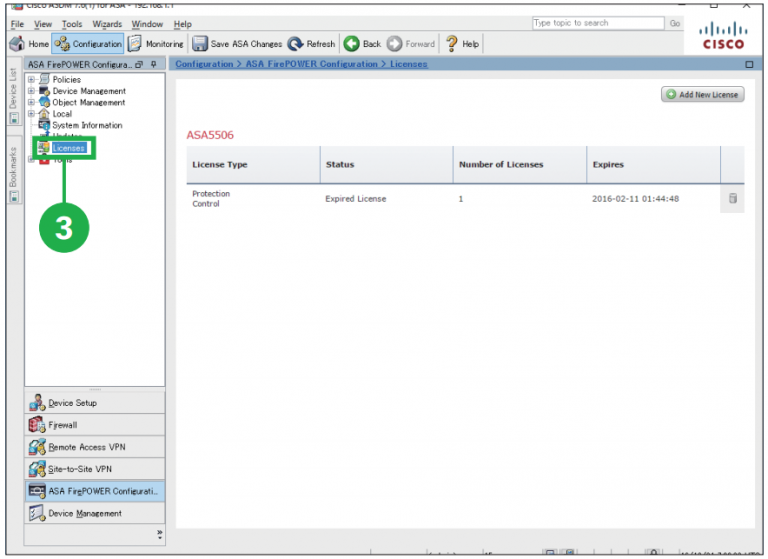
Task: Open bottom Device Management section button
Action: pos(95,513)
